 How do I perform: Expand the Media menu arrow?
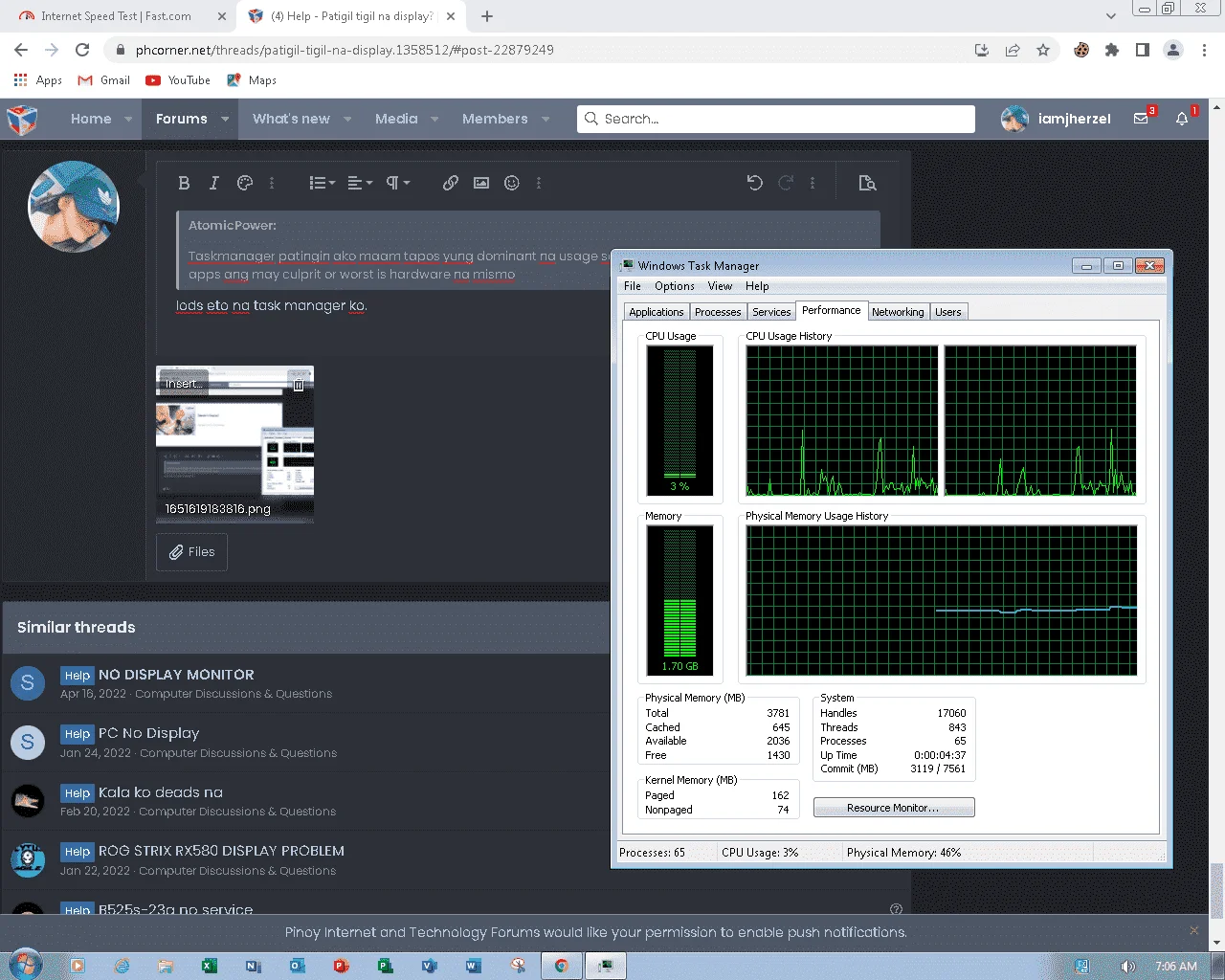point(434,119)
